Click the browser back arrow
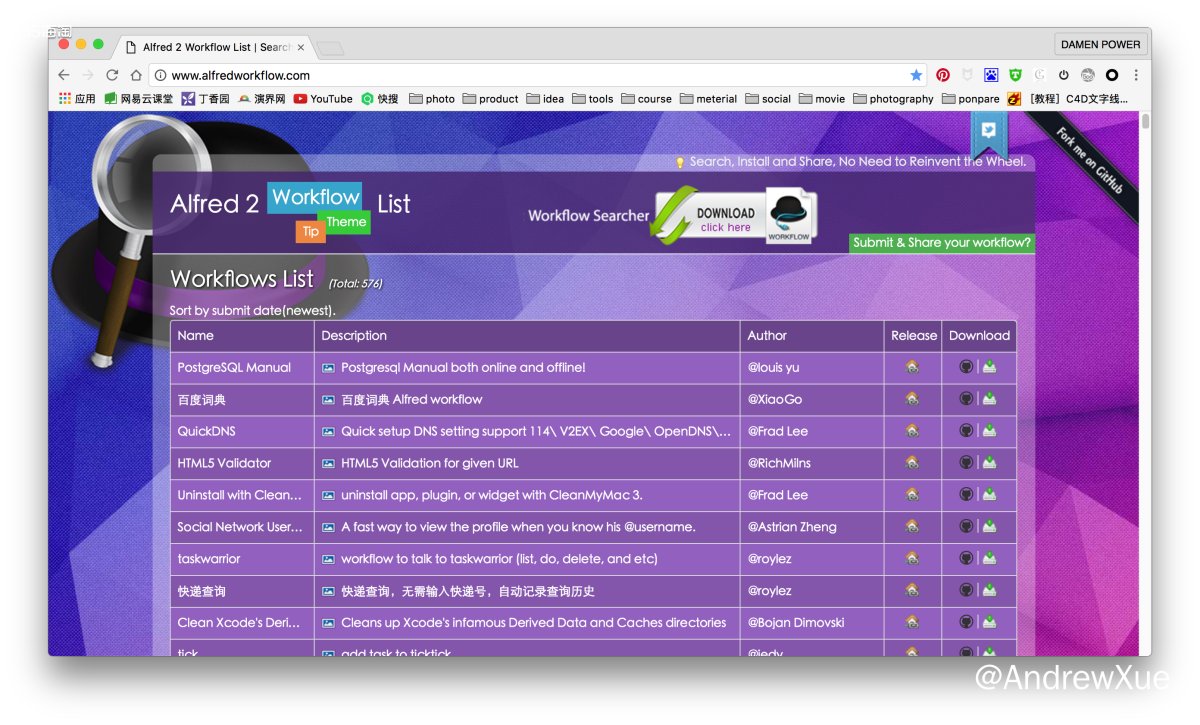This screenshot has height=725, width=1200. point(64,75)
